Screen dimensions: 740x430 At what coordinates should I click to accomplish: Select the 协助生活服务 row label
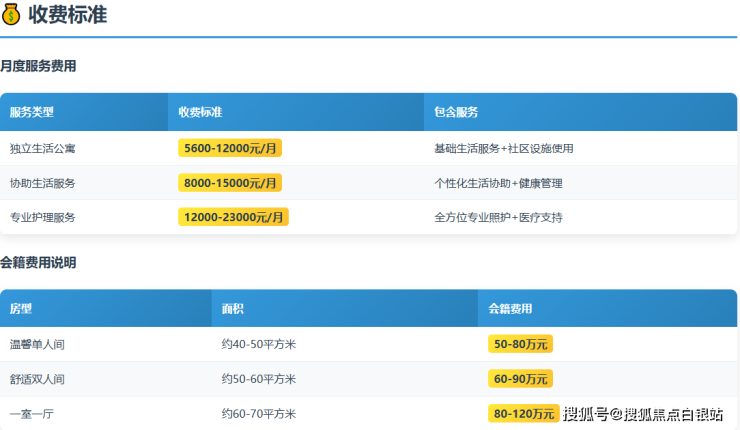click(43, 183)
